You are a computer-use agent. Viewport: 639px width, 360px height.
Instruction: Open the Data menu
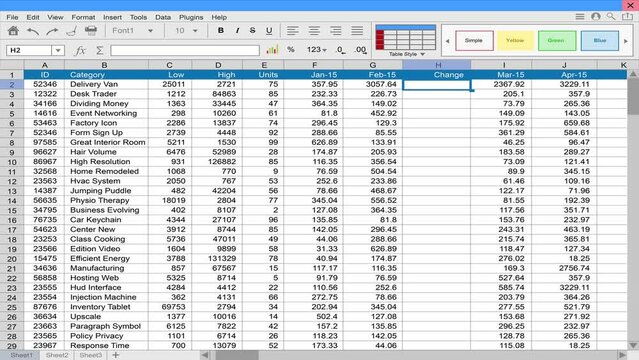click(163, 17)
